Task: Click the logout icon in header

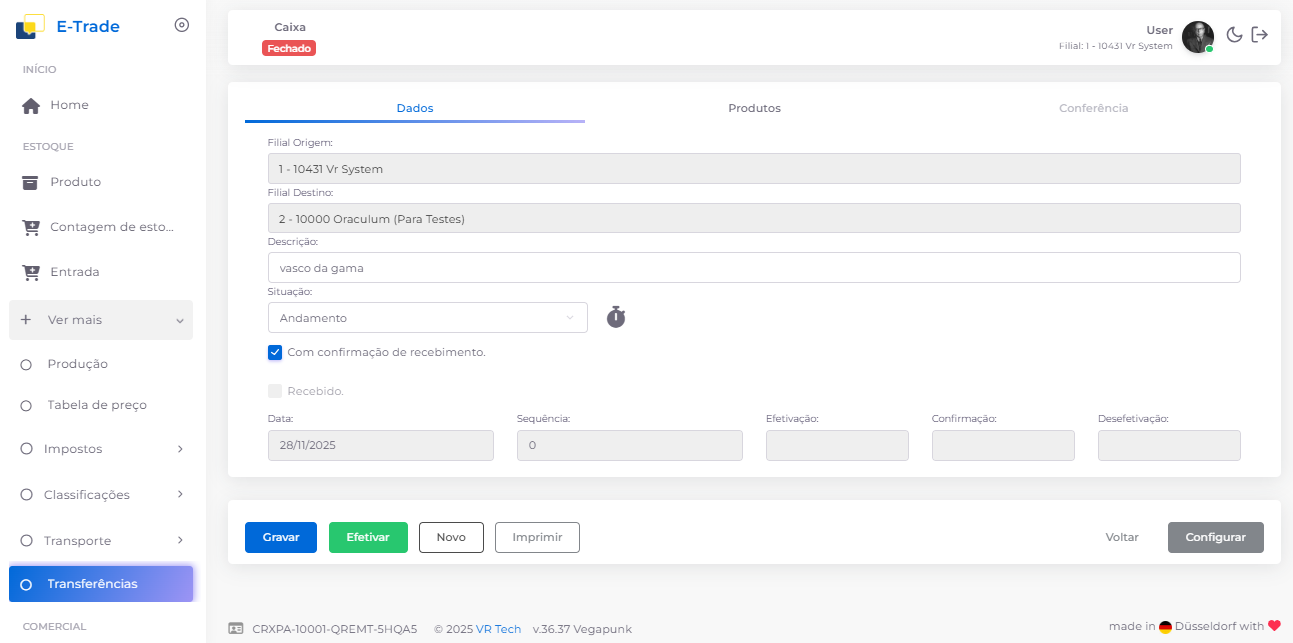Action: coord(1260,35)
